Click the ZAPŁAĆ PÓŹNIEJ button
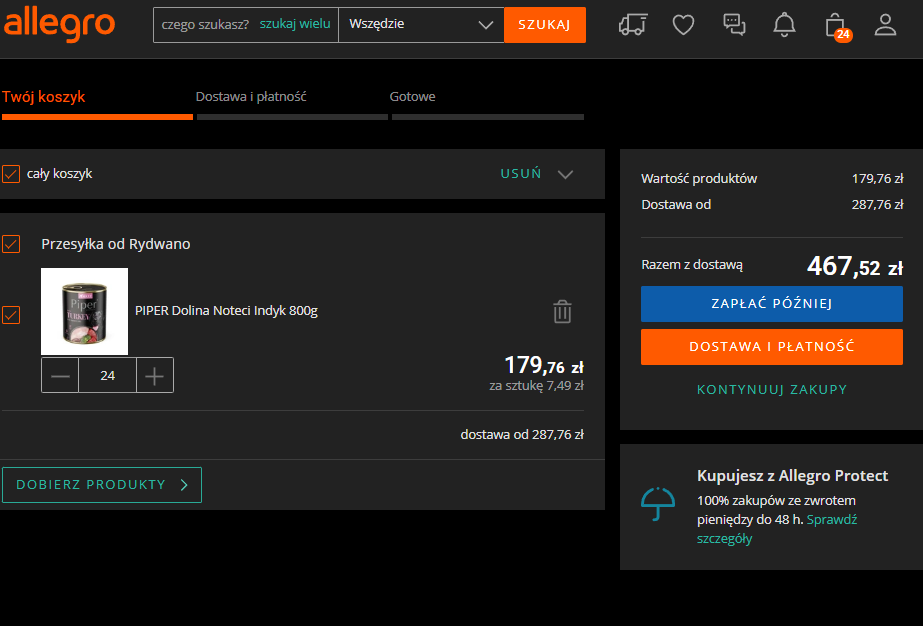 tap(772, 304)
